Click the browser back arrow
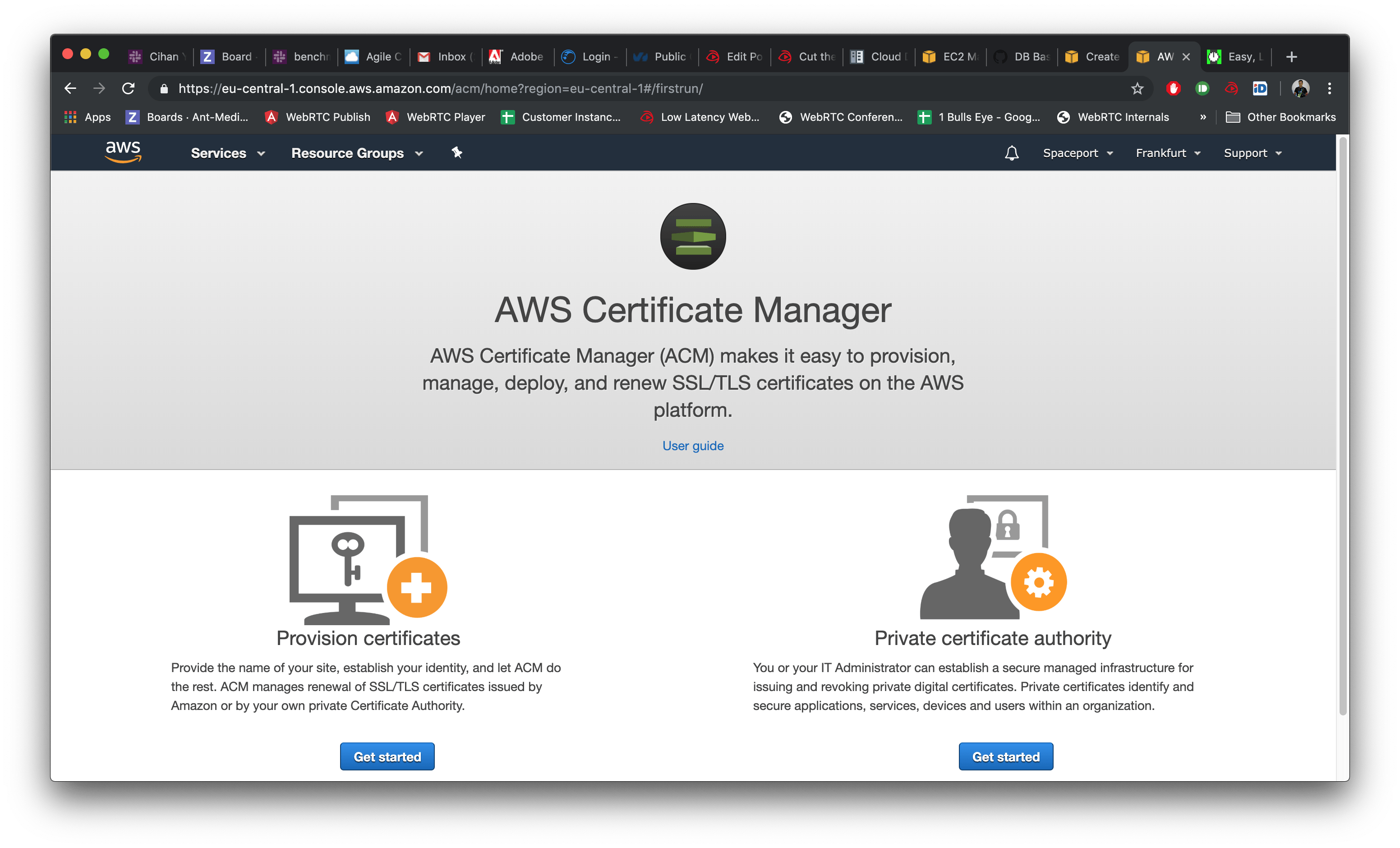The image size is (1400, 848). [x=70, y=89]
